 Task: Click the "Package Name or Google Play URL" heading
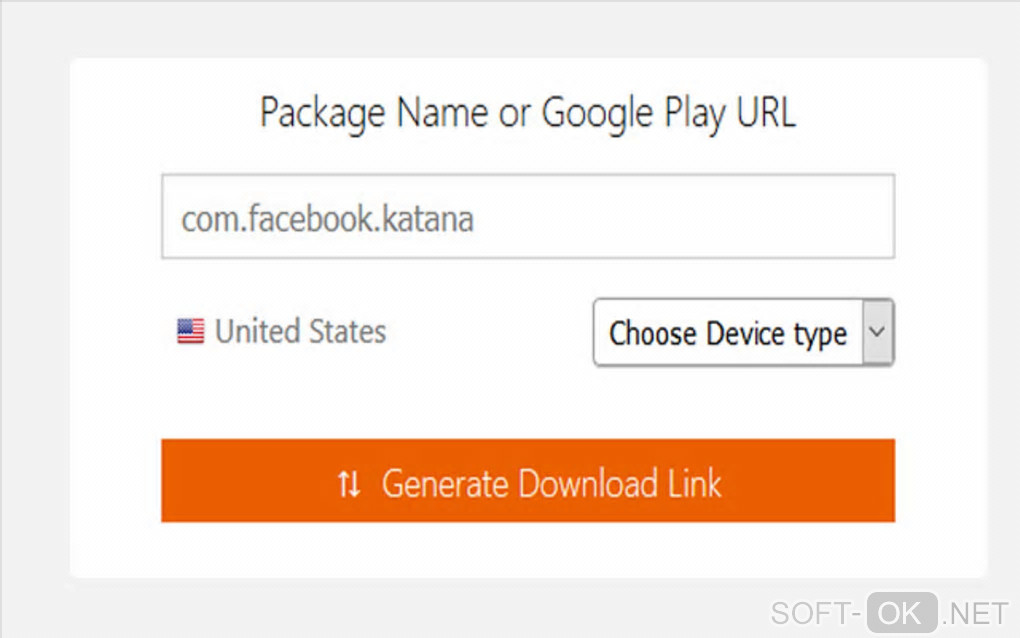527,113
